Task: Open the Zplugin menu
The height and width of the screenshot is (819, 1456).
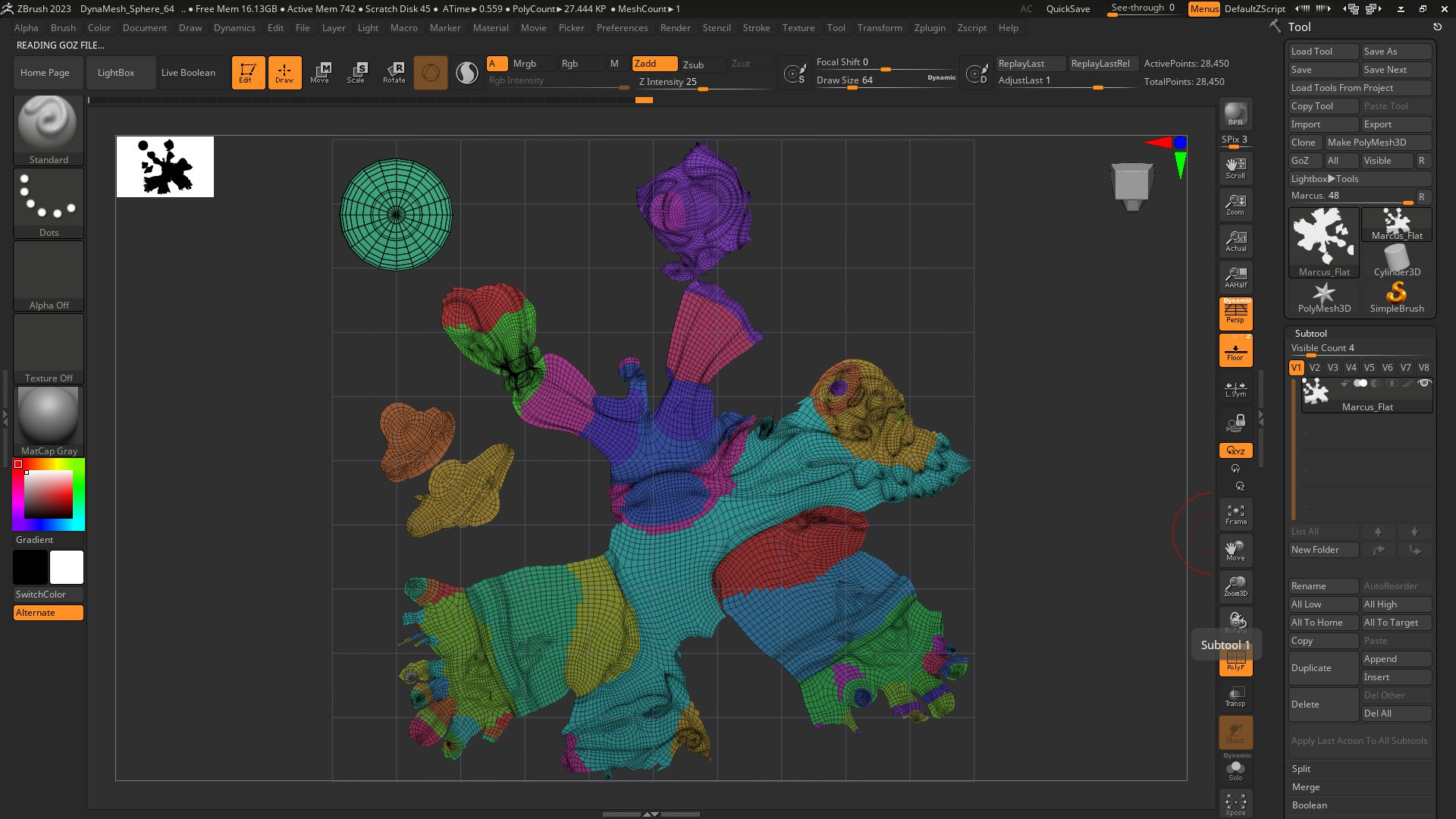Action: click(x=930, y=28)
